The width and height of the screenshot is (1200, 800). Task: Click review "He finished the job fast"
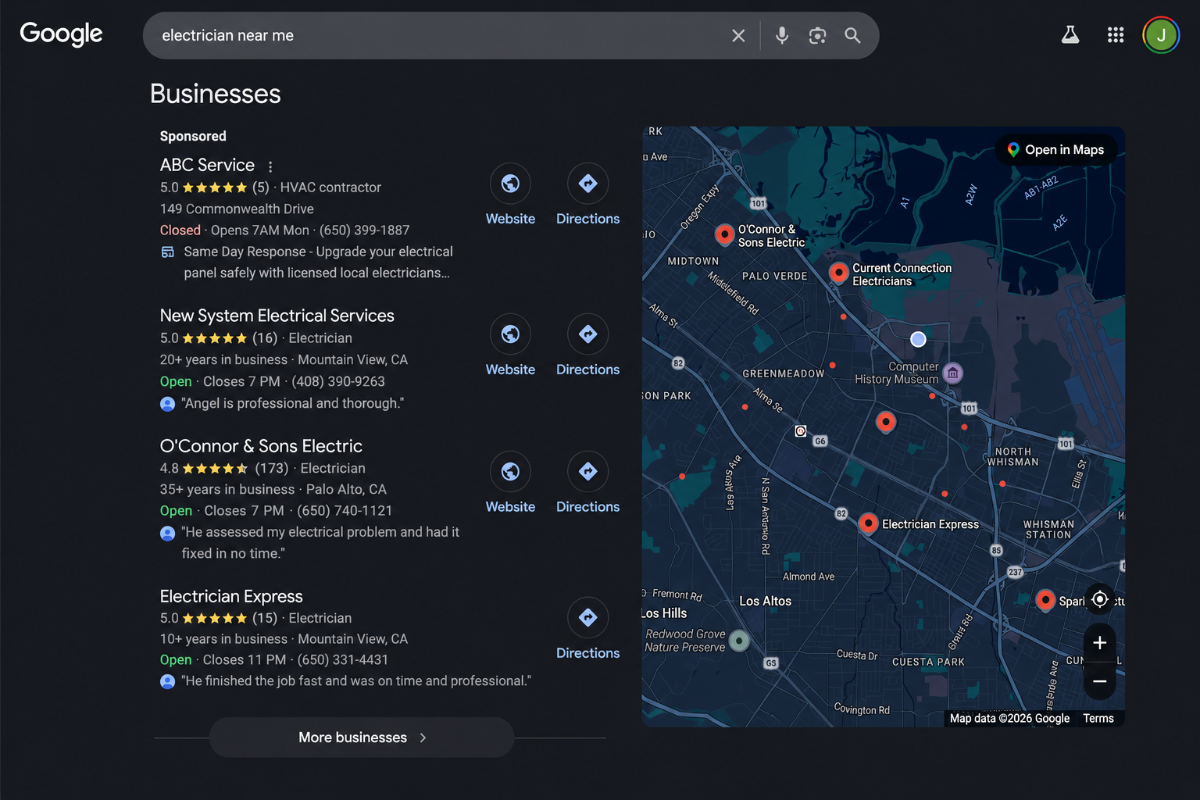point(356,681)
